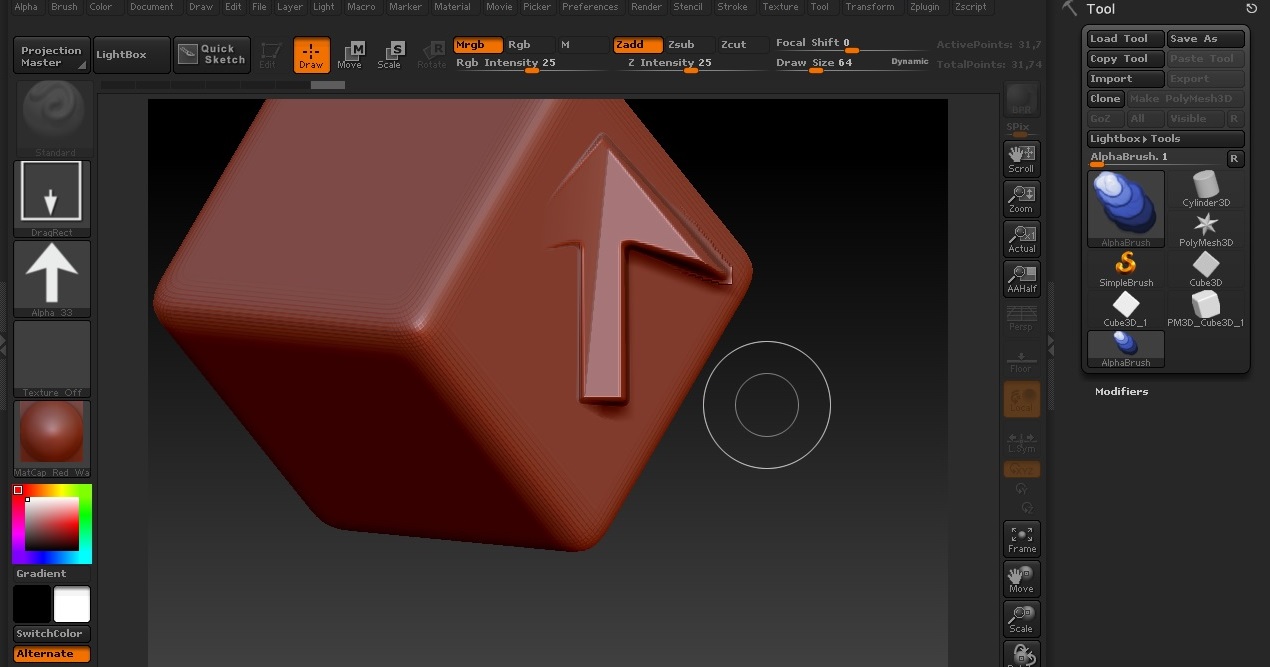The height and width of the screenshot is (667, 1270).
Task: Open the Texture menu
Action: [x=780, y=7]
